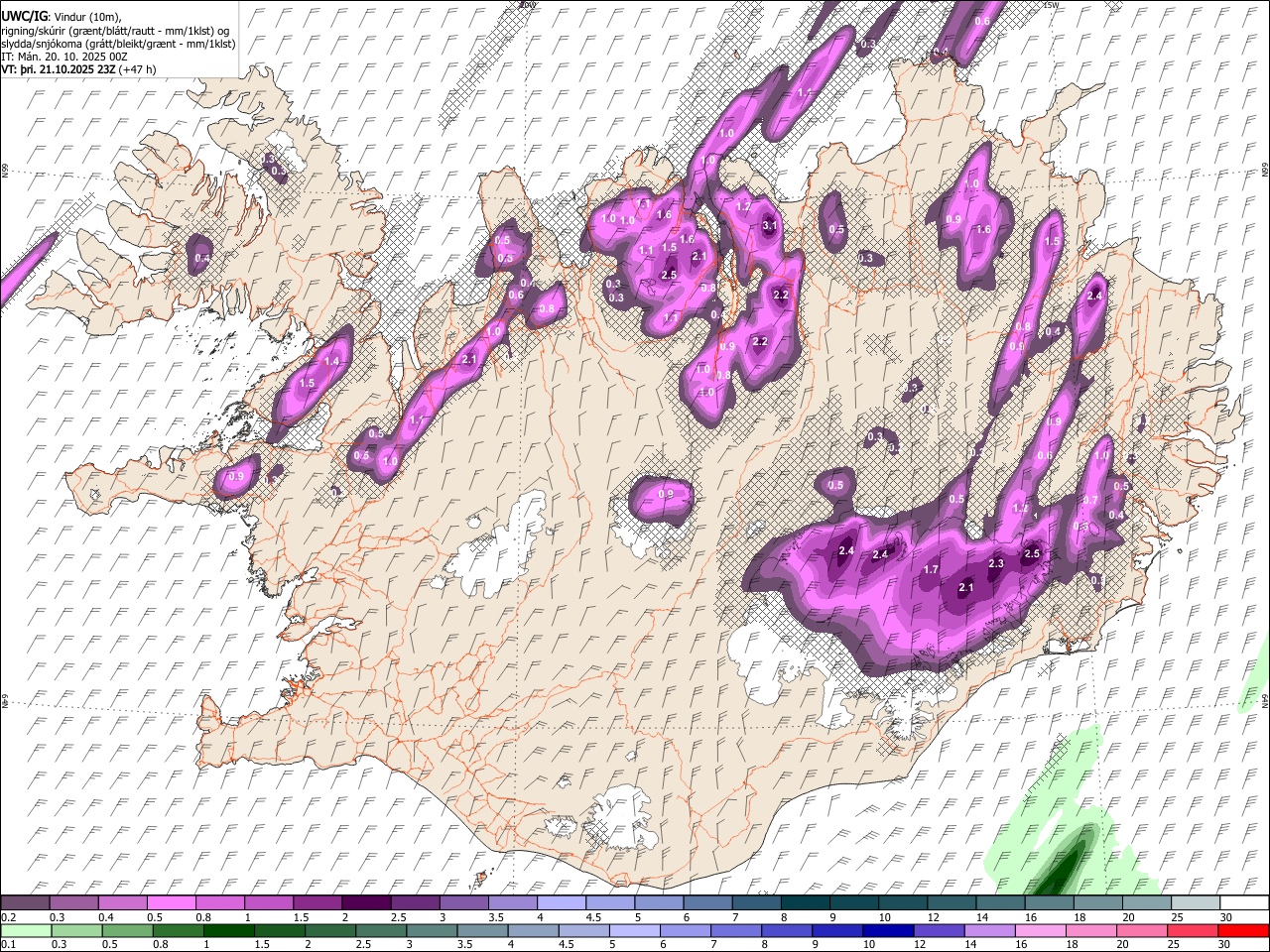Select the '2.3' snowfall value on the map

tap(997, 563)
